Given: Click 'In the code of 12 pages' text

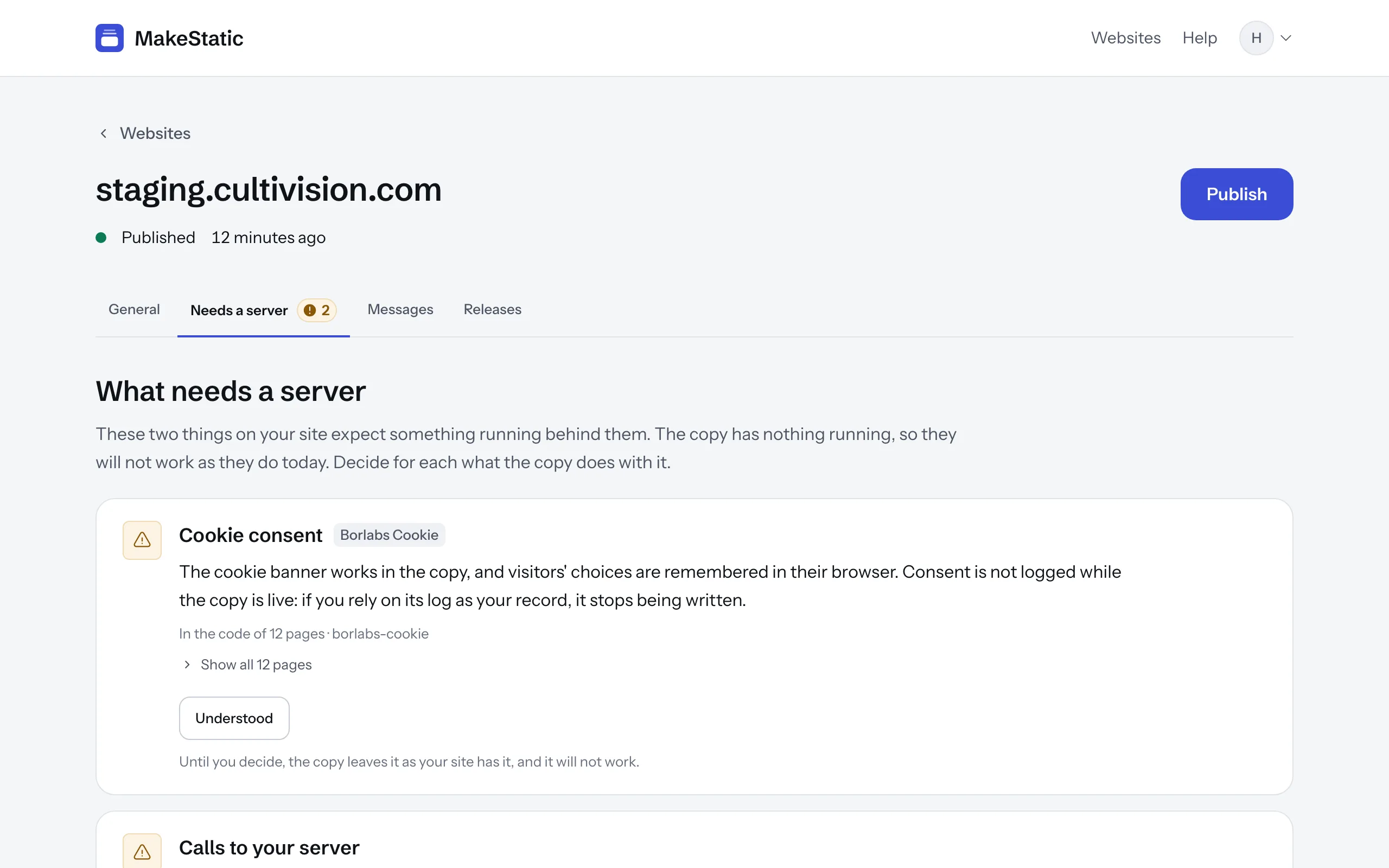Looking at the screenshot, I should 252,634.
